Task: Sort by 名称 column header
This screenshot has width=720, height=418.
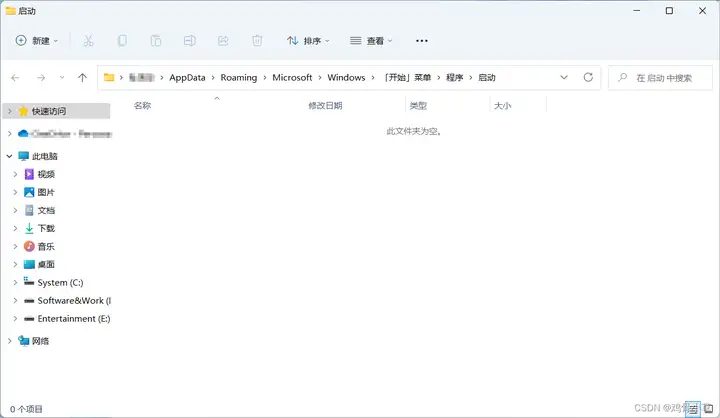Action: click(142, 106)
